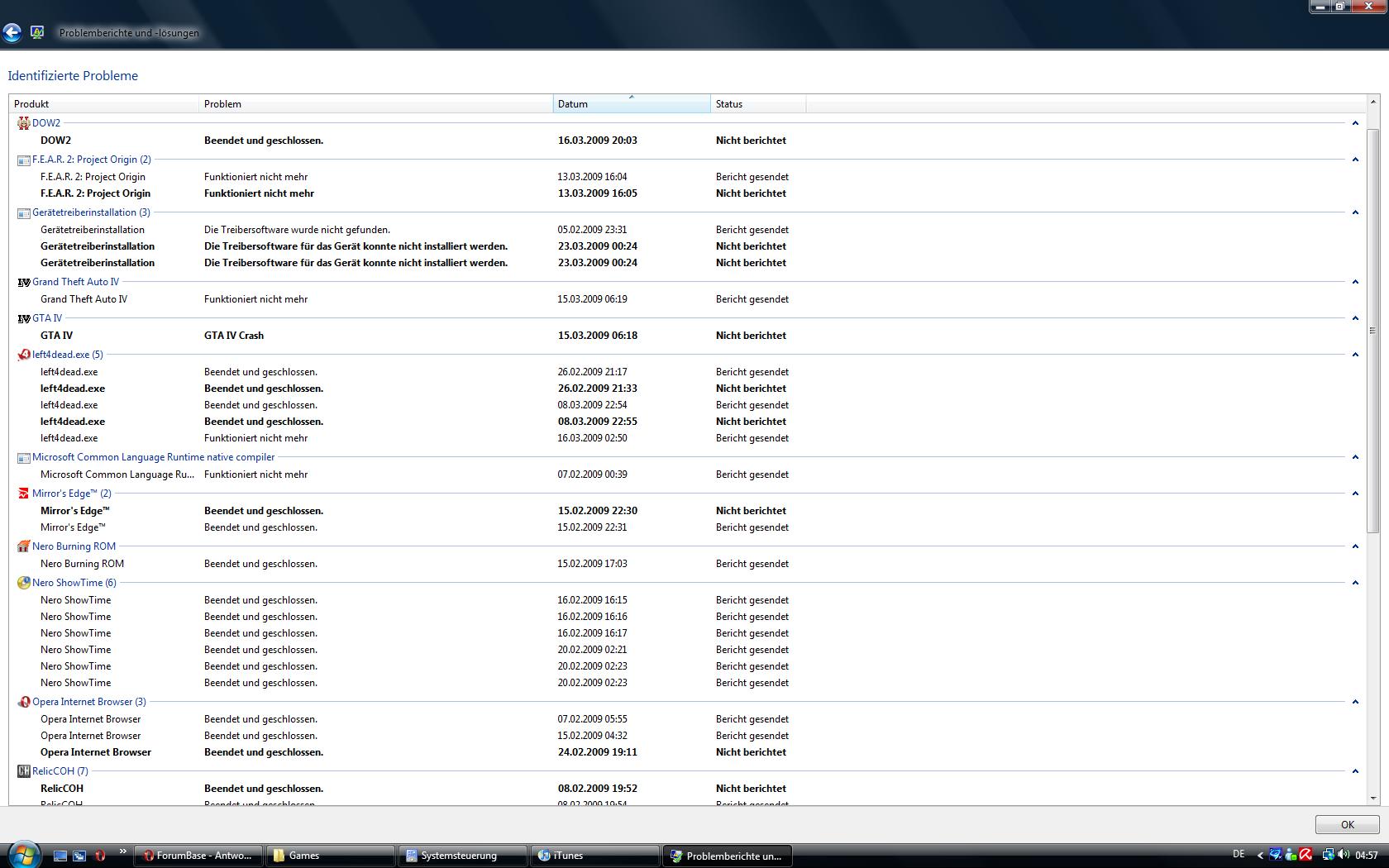This screenshot has height=868, width=1389.
Task: Collapse the Opera Internet Browser group
Action: pyautogui.click(x=1355, y=702)
